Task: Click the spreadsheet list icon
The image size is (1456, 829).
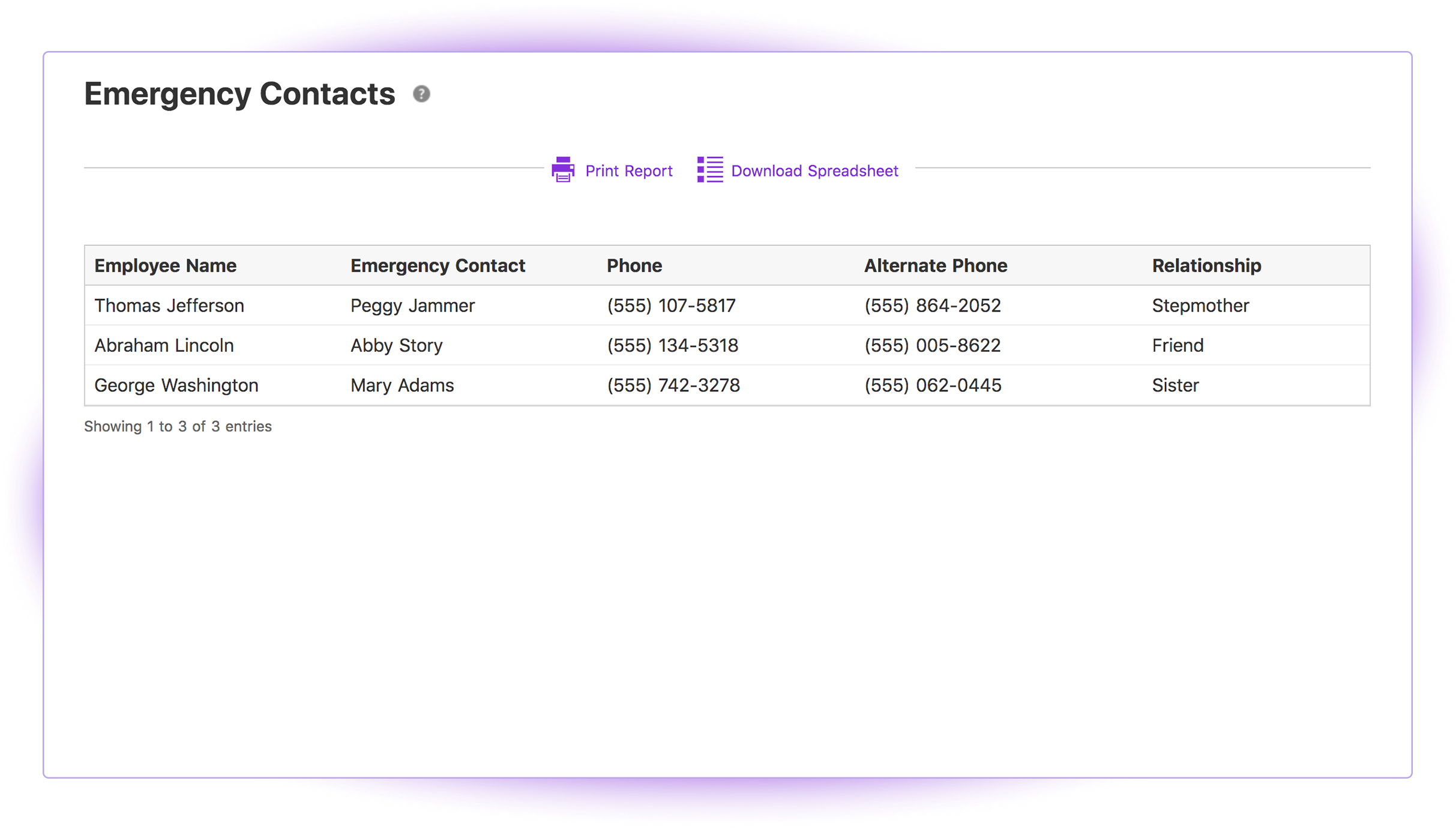Action: pos(710,170)
